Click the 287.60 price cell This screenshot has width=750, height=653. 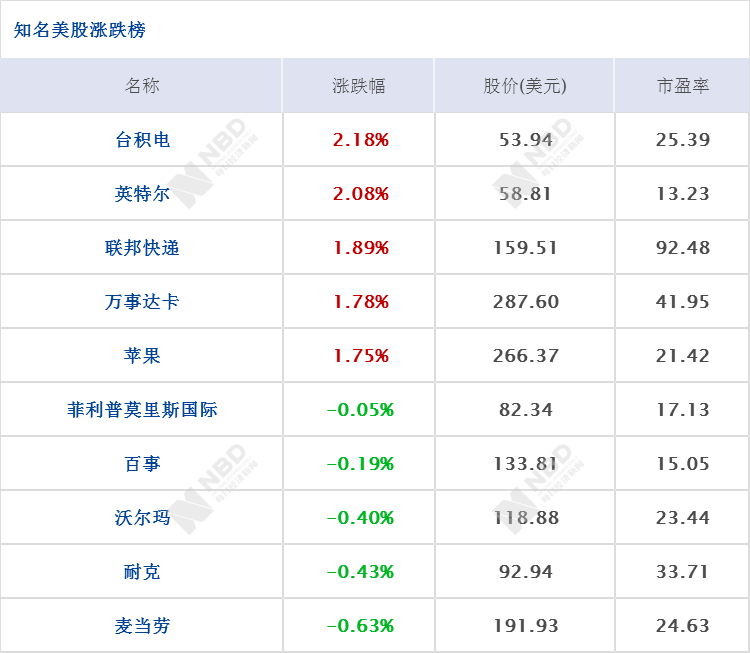pyautogui.click(x=526, y=302)
